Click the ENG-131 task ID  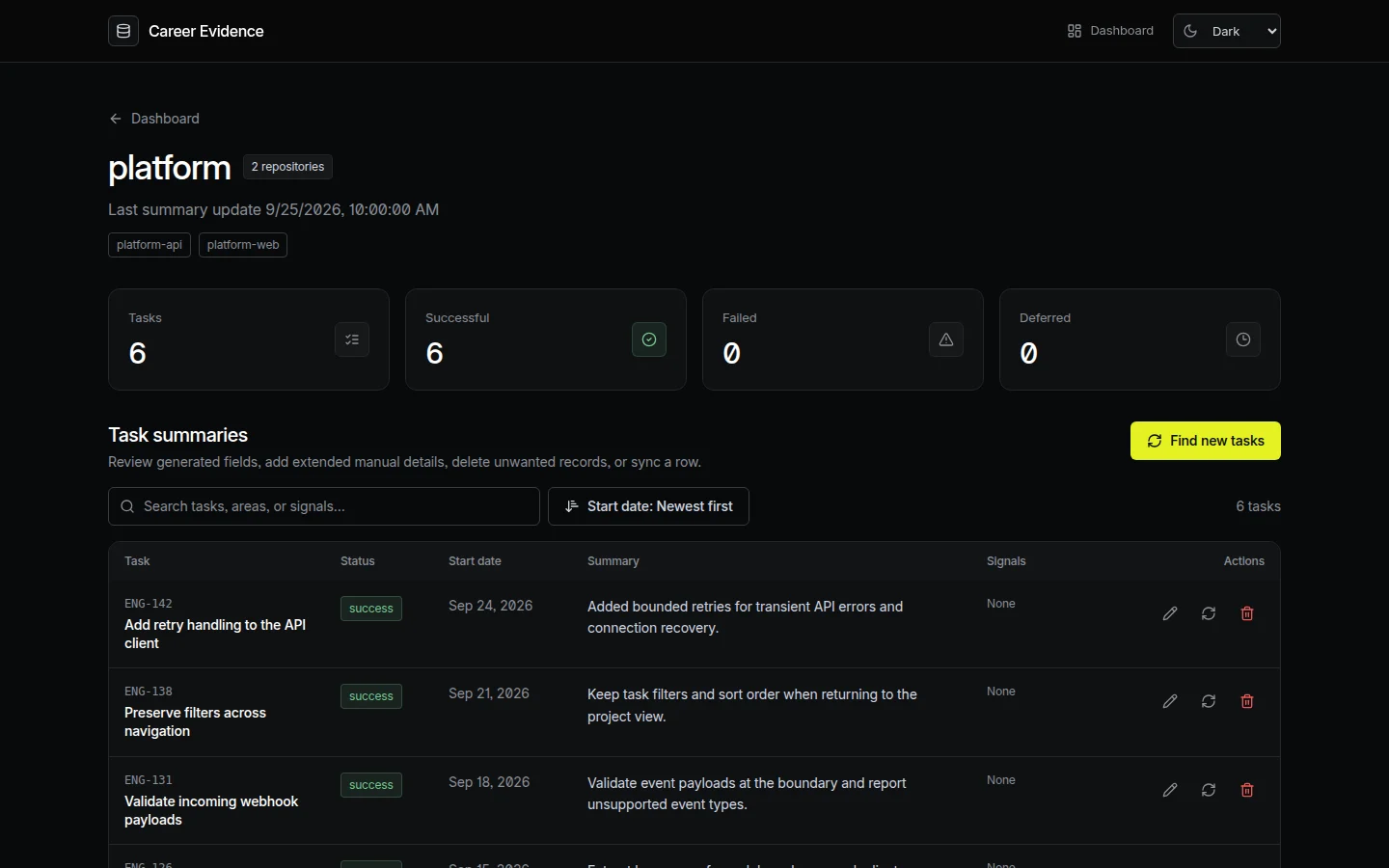[x=149, y=780]
